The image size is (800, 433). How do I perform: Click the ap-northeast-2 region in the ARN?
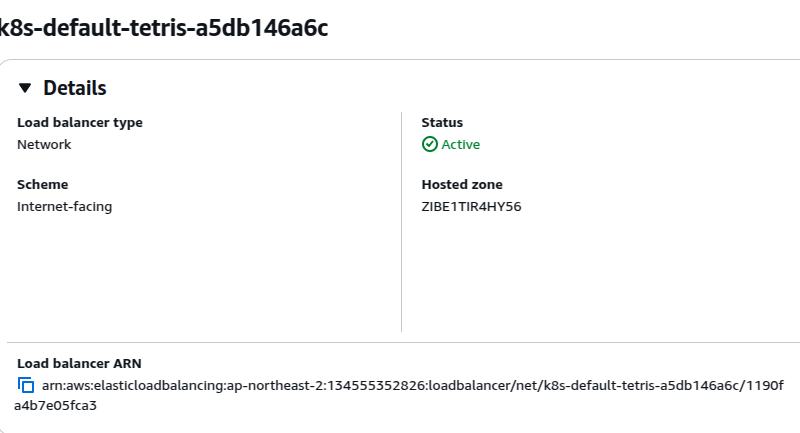(275, 385)
